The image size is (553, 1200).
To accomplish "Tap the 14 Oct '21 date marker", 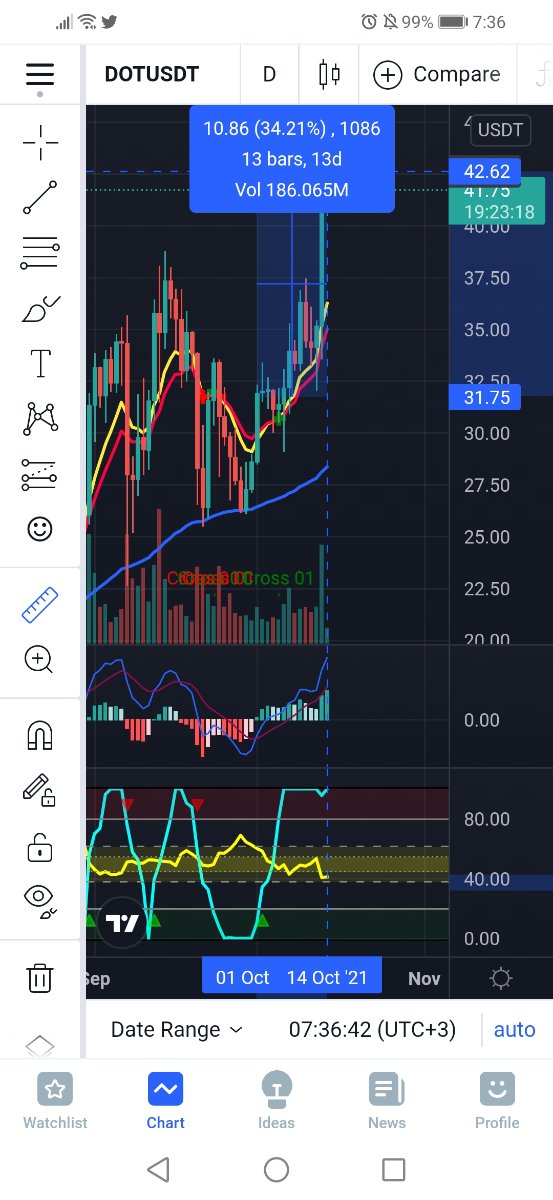I will click(327, 977).
